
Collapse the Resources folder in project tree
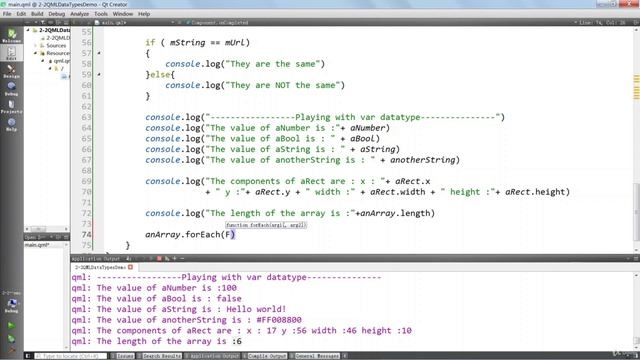[x=35, y=53]
